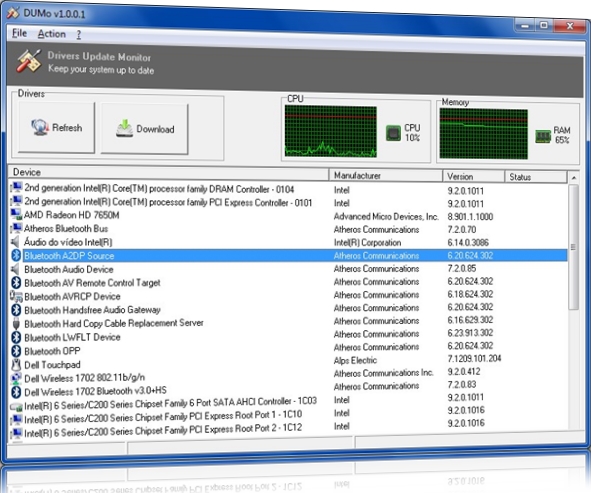Click Advanced Micro Devices, Inc. manufacturer cell

click(x=386, y=216)
